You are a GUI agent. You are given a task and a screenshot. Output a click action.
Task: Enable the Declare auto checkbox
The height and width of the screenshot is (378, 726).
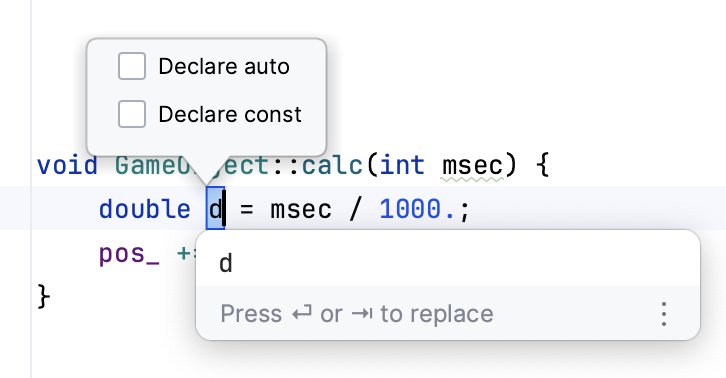[132, 66]
